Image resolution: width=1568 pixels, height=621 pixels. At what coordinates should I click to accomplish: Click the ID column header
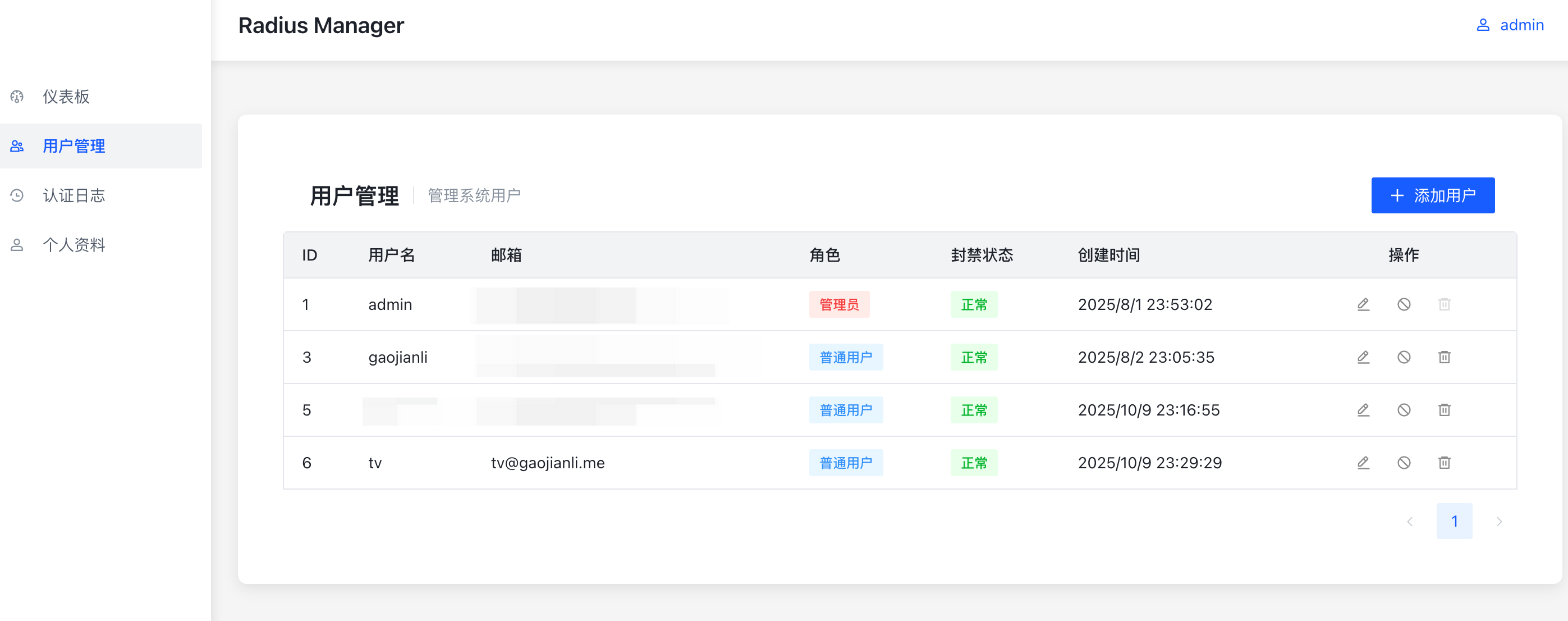[x=310, y=255]
